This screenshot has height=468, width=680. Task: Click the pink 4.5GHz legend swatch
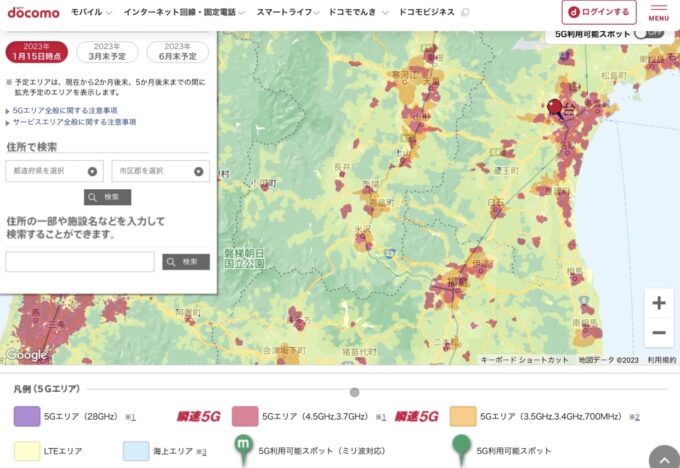245,417
